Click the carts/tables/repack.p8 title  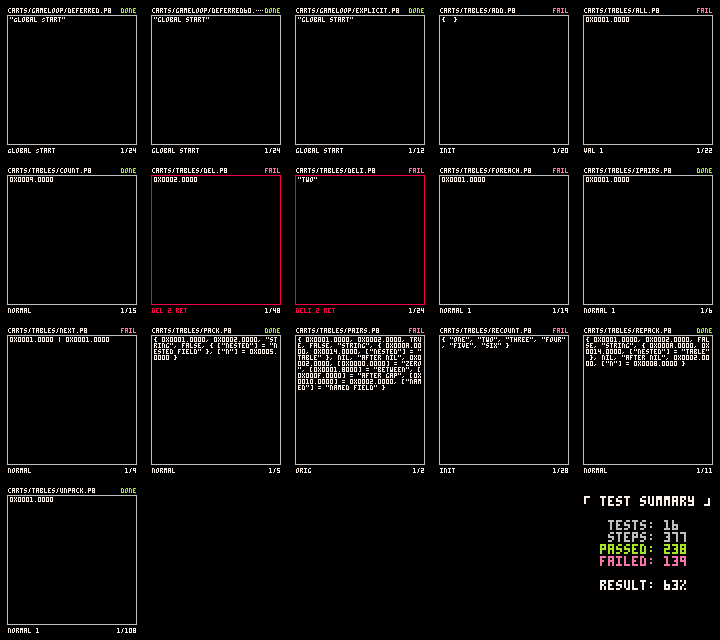(x=627, y=331)
